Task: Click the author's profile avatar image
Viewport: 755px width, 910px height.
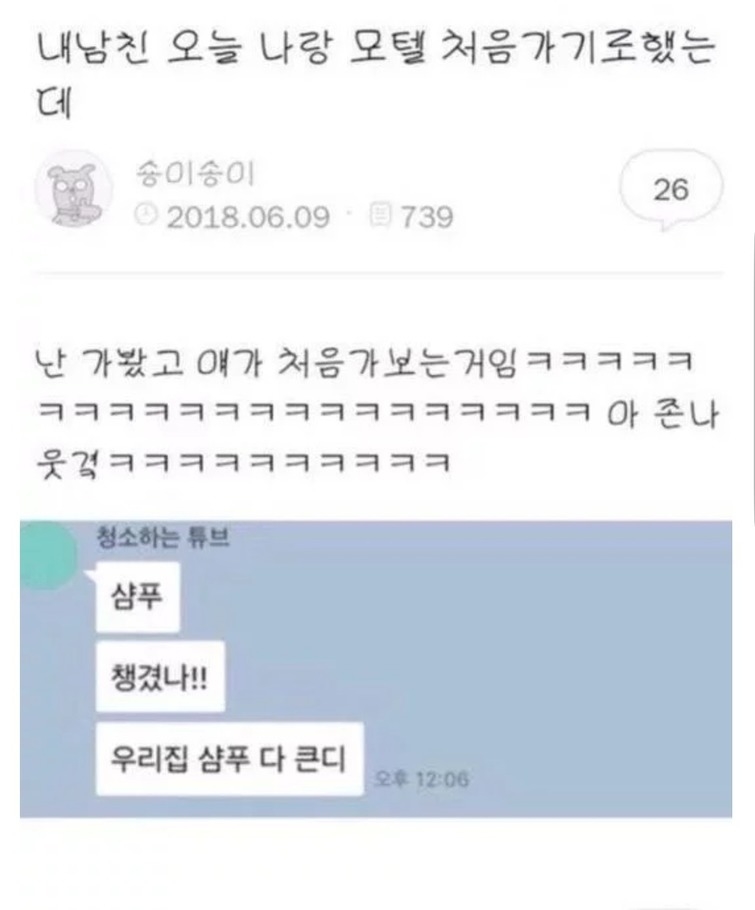Action: pyautogui.click(x=74, y=189)
